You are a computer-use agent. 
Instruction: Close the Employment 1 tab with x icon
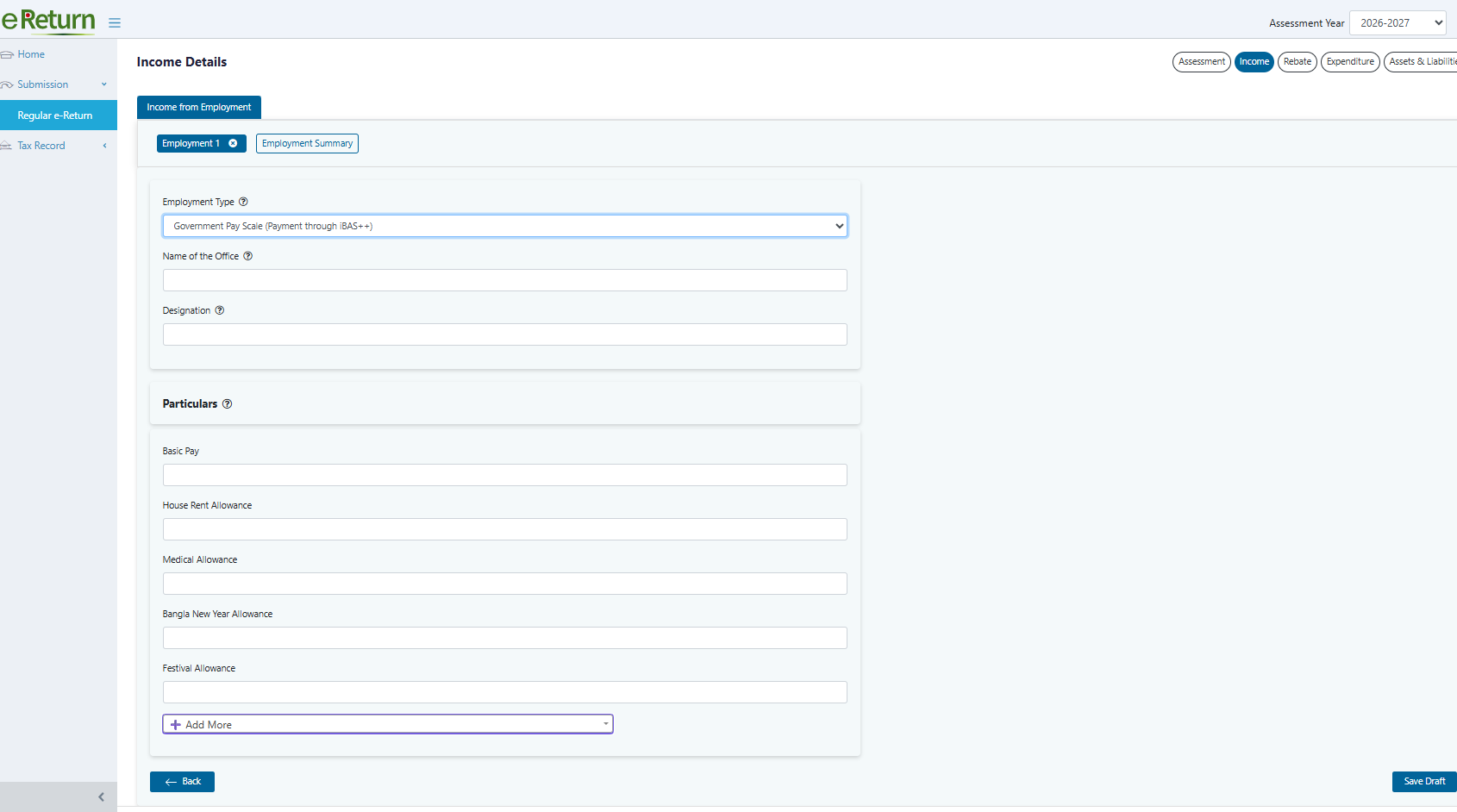[233, 143]
